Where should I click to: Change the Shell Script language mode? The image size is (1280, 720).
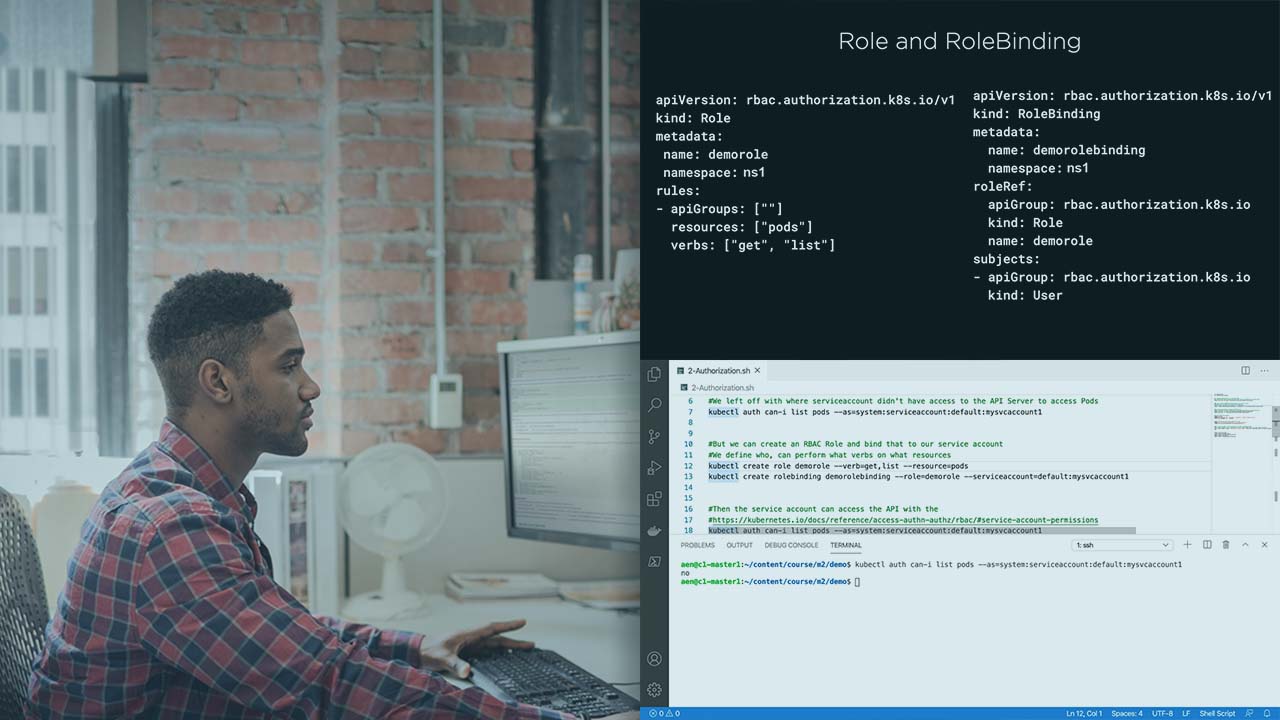1217,713
